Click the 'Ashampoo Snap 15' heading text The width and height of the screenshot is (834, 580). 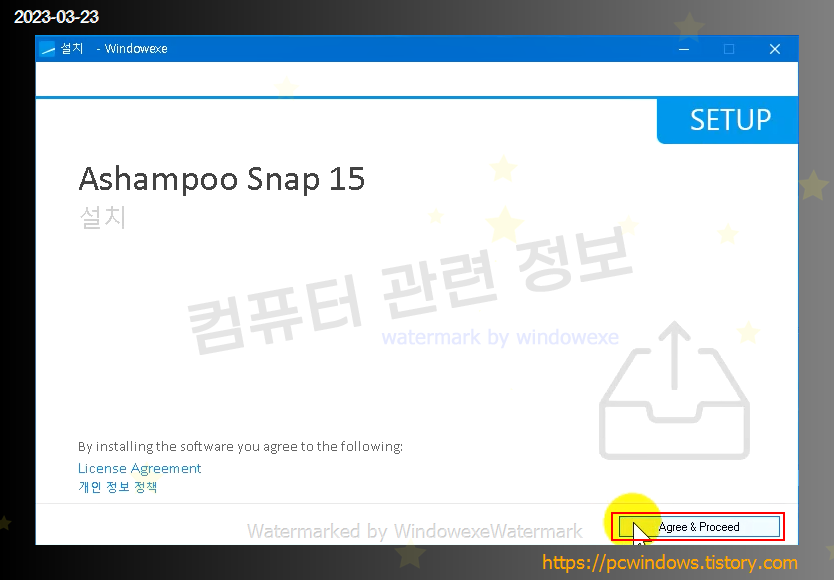tap(222, 179)
